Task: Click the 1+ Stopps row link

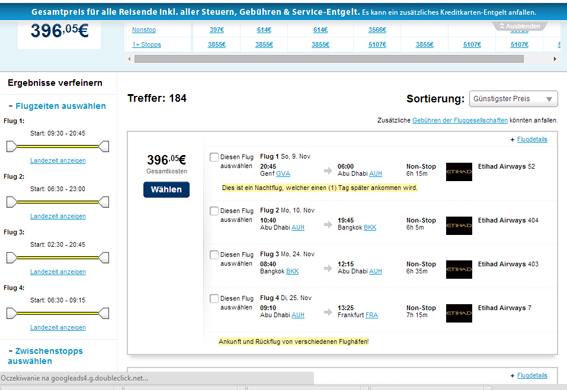Action: pos(146,44)
